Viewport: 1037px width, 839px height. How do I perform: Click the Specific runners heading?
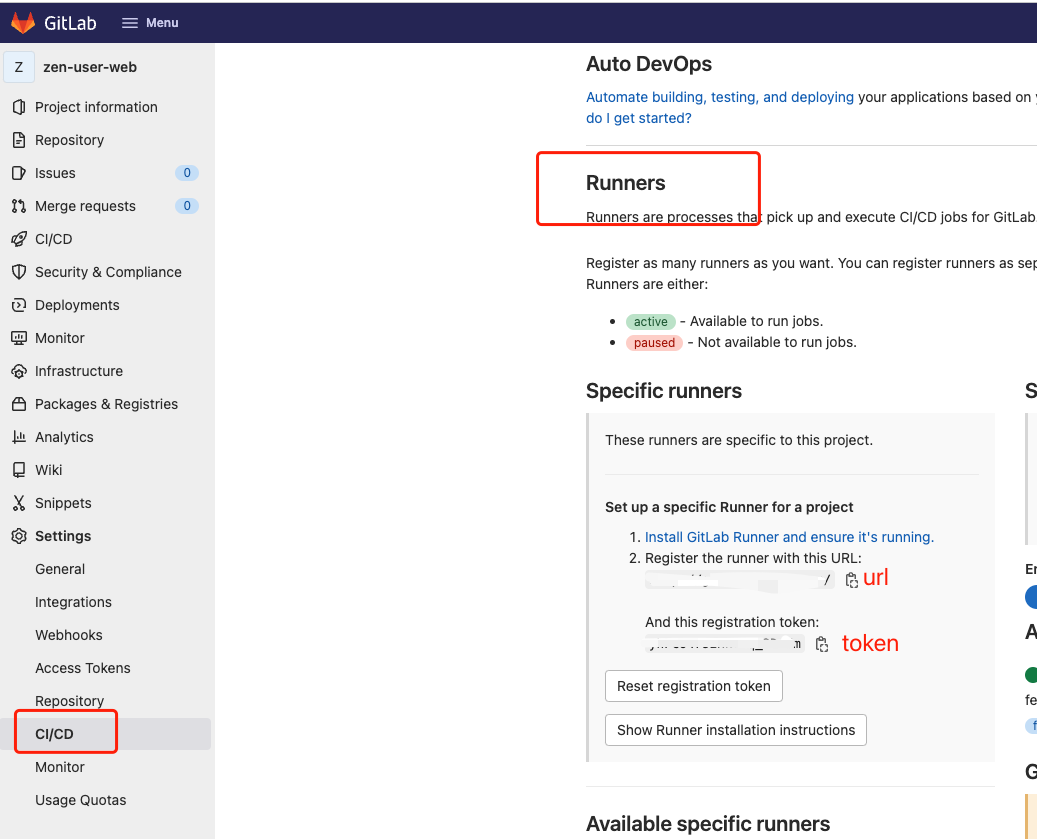coord(663,391)
